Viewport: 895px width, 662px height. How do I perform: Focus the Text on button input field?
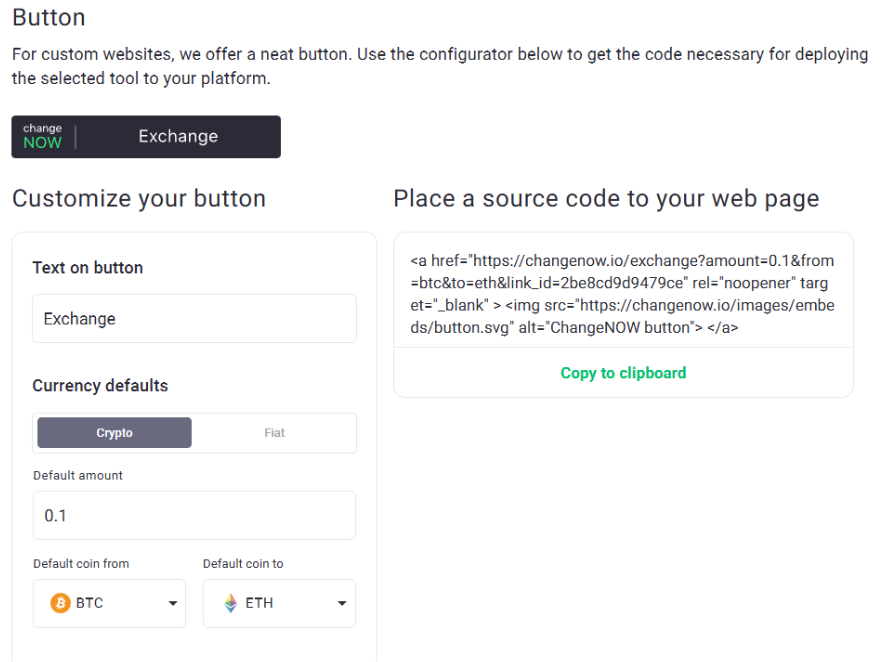(195, 318)
